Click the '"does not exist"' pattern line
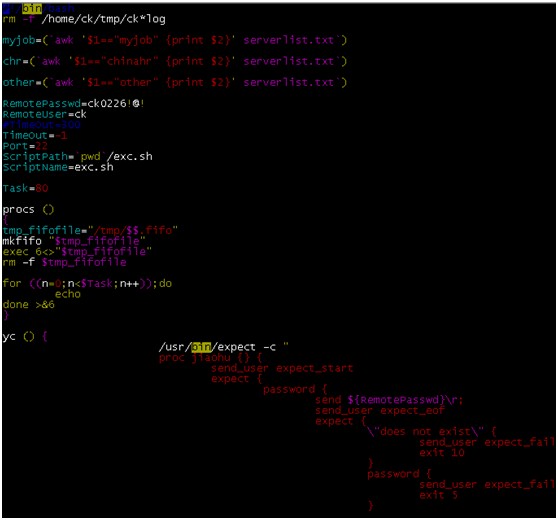 click(432, 432)
